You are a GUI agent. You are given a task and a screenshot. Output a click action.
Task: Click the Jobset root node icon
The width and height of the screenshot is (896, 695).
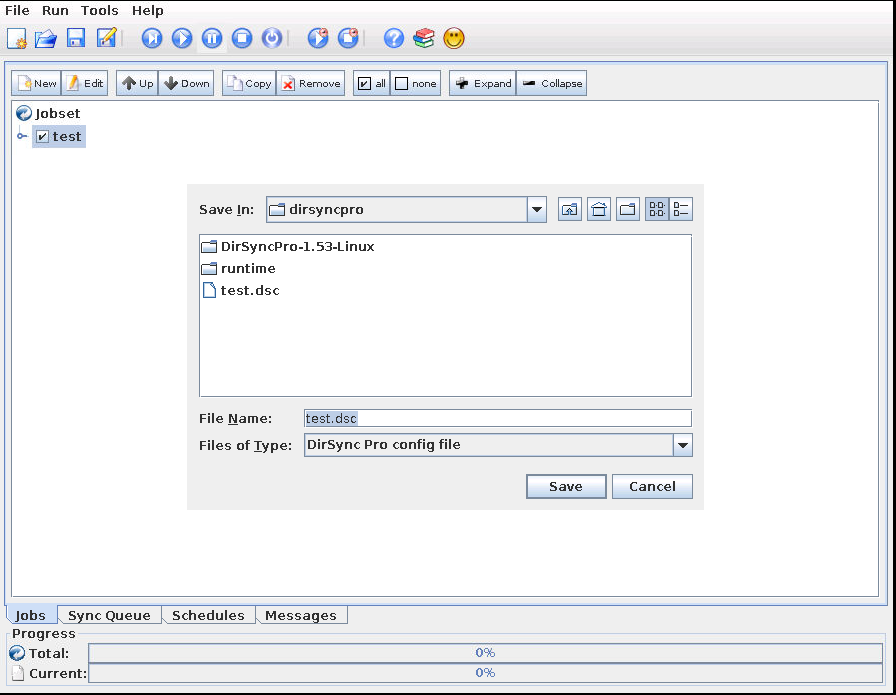point(24,113)
